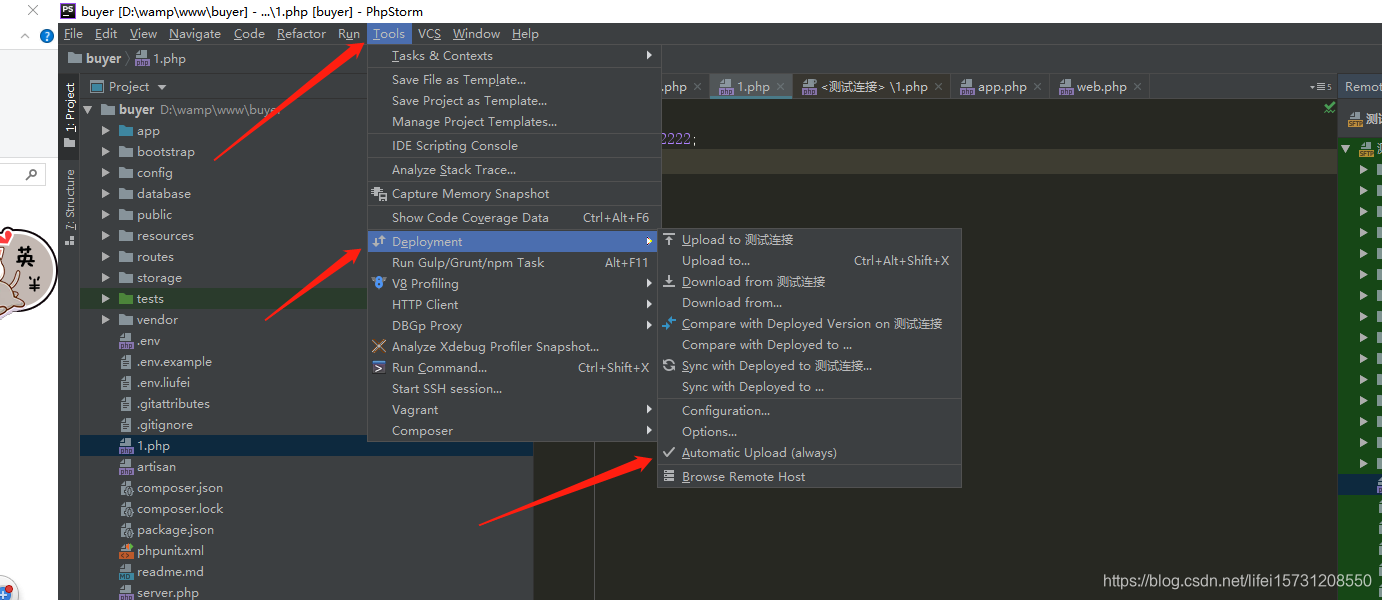This screenshot has width=1382, height=600.
Task: Open the Composer submenu
Action: pyautogui.click(x=514, y=431)
